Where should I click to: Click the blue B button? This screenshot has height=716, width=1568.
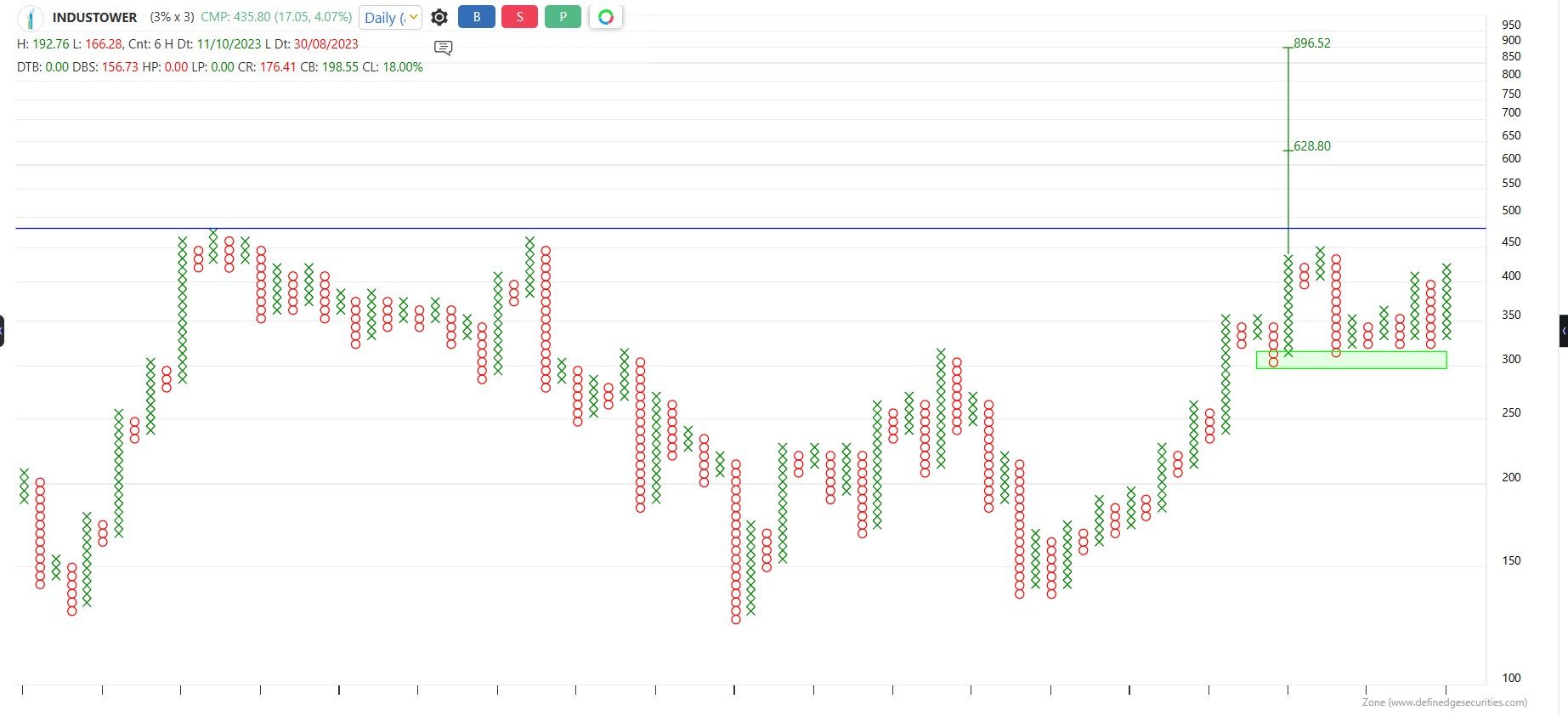476,17
